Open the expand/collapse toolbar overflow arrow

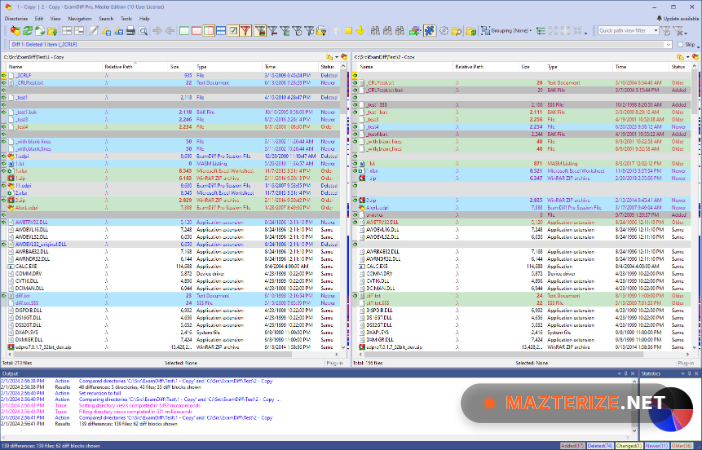tap(586, 33)
